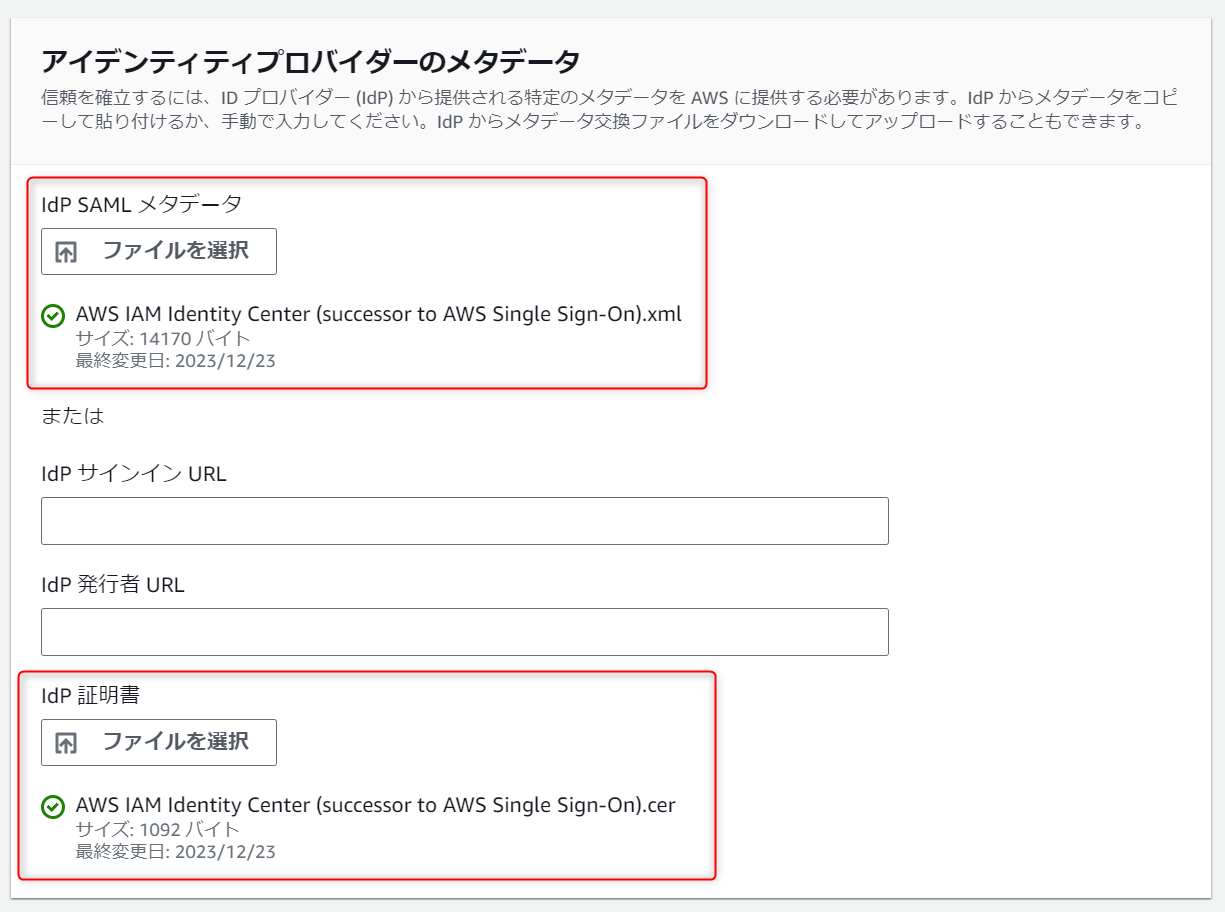Select the uploaded .xml metadata file name
1225x912 pixels.
[x=379, y=314]
